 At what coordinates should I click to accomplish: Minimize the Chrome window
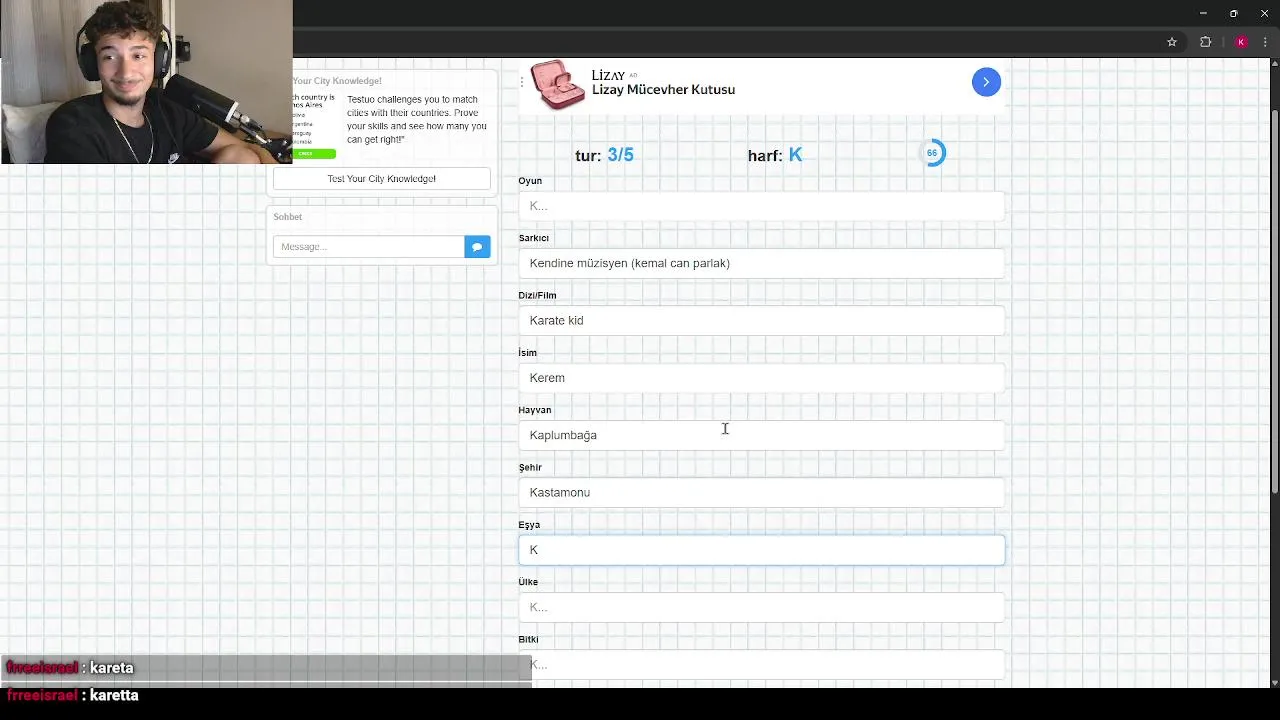(x=1203, y=13)
